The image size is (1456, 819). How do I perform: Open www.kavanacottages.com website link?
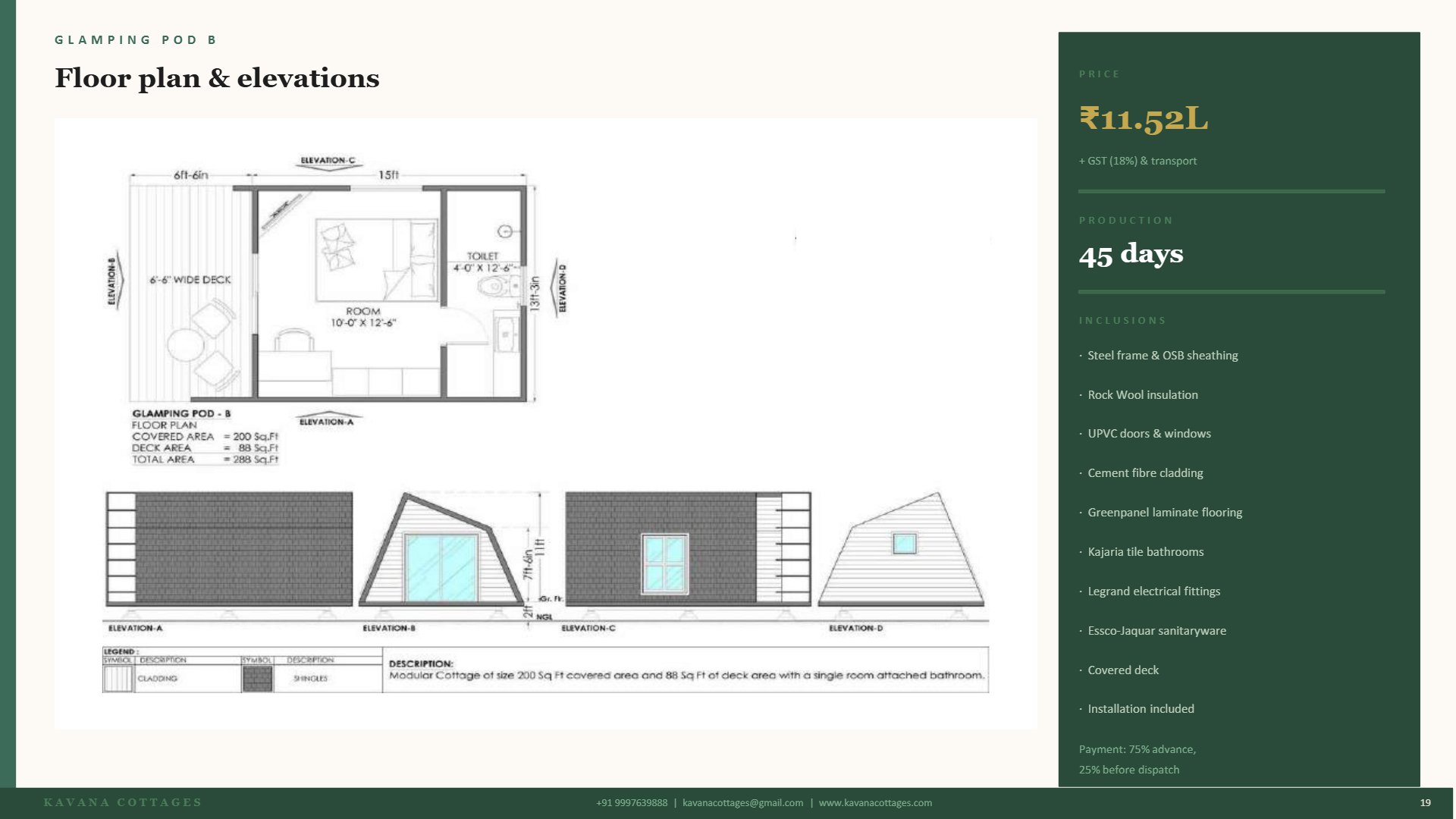click(x=875, y=803)
